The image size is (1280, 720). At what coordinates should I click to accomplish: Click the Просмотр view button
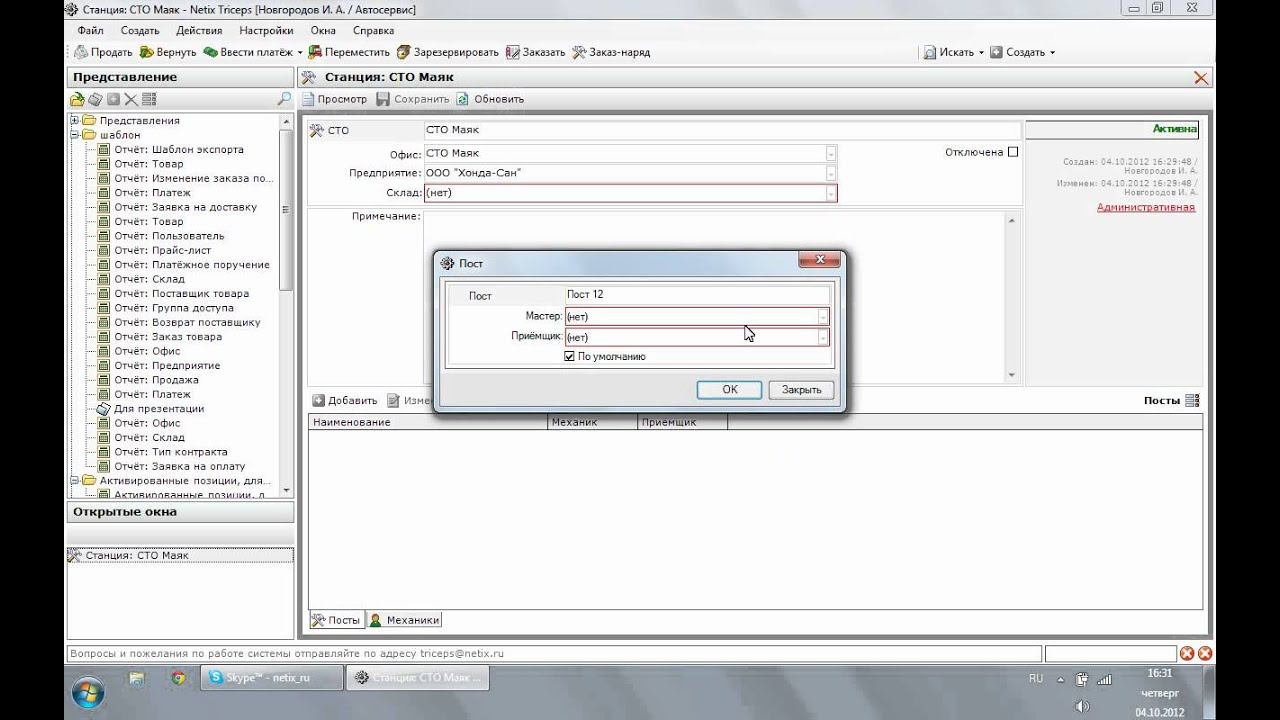[x=335, y=99]
